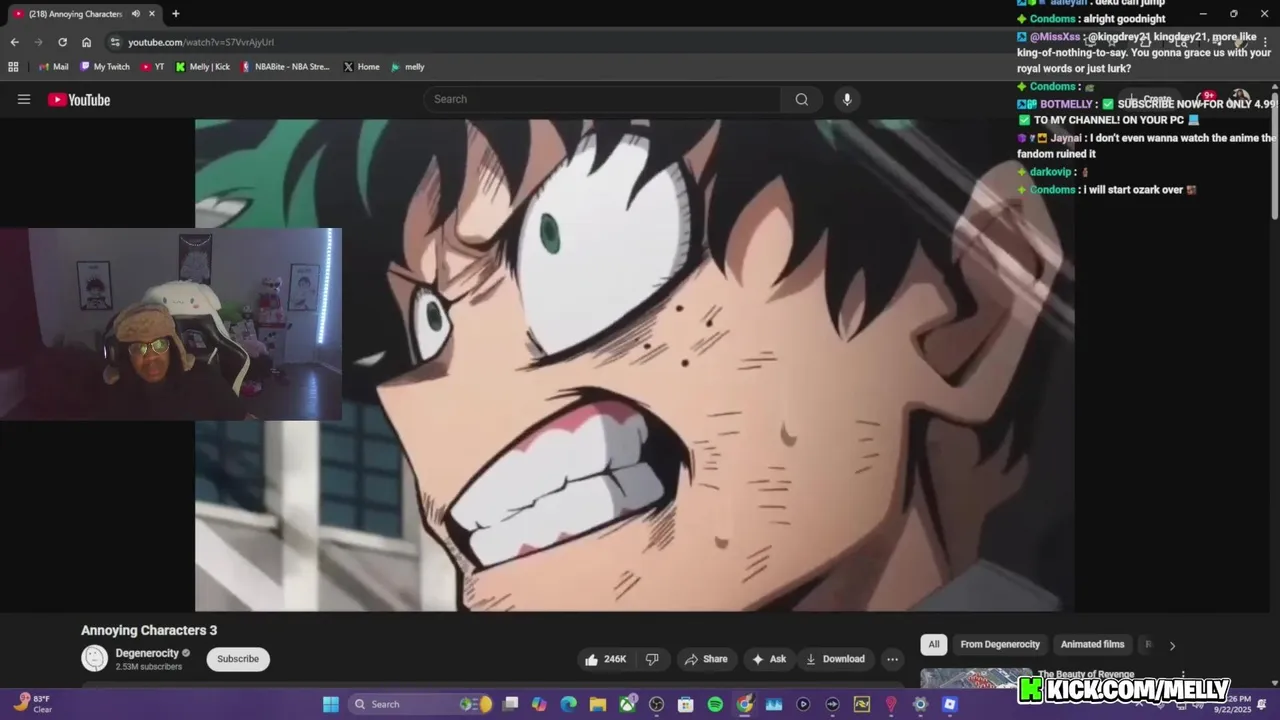Select the All filter chip
The width and height of the screenshot is (1280, 720).
tap(934, 644)
